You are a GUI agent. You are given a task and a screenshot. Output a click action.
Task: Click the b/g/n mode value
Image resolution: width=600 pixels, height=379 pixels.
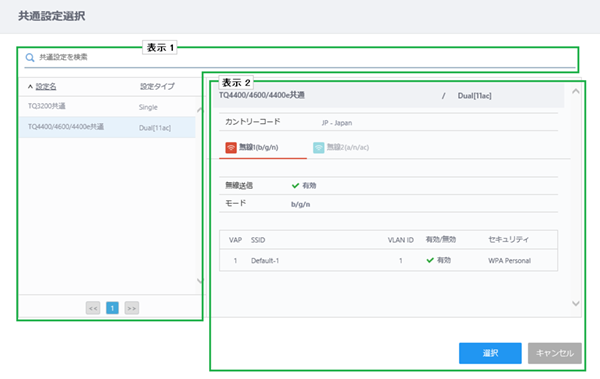point(300,204)
